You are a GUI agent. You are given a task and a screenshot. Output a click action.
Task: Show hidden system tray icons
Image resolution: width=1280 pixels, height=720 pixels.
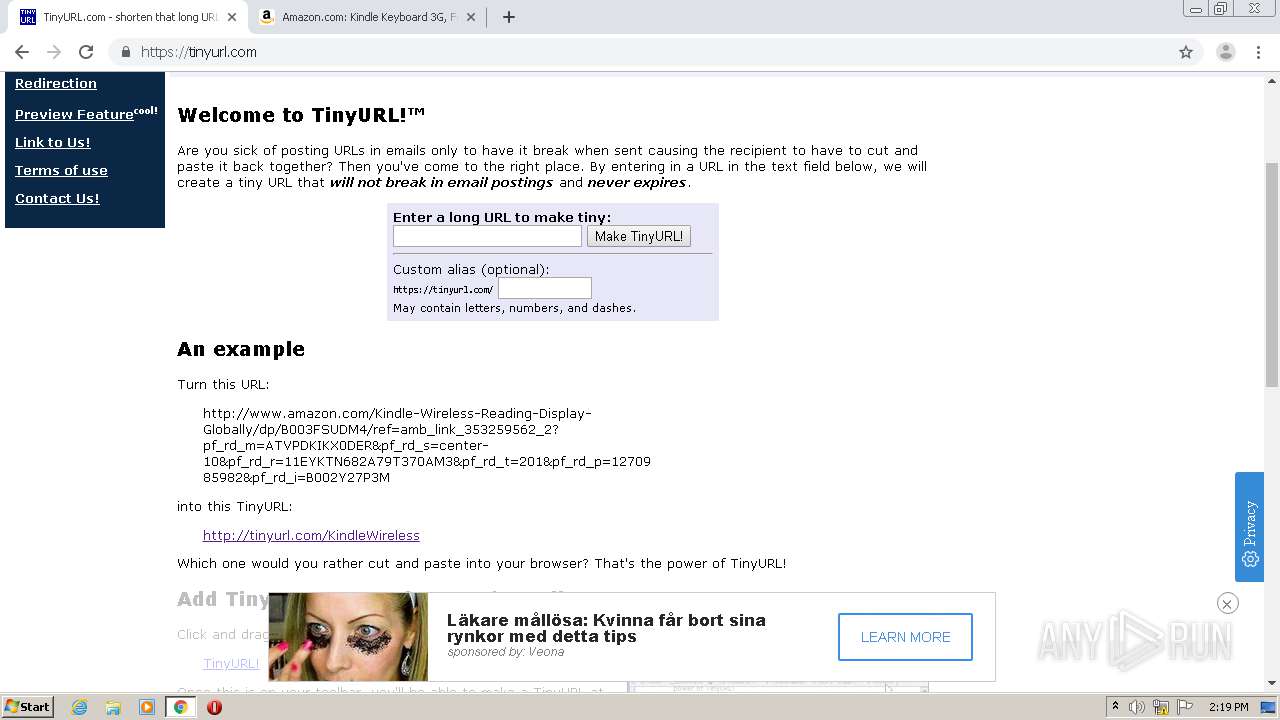click(1116, 707)
